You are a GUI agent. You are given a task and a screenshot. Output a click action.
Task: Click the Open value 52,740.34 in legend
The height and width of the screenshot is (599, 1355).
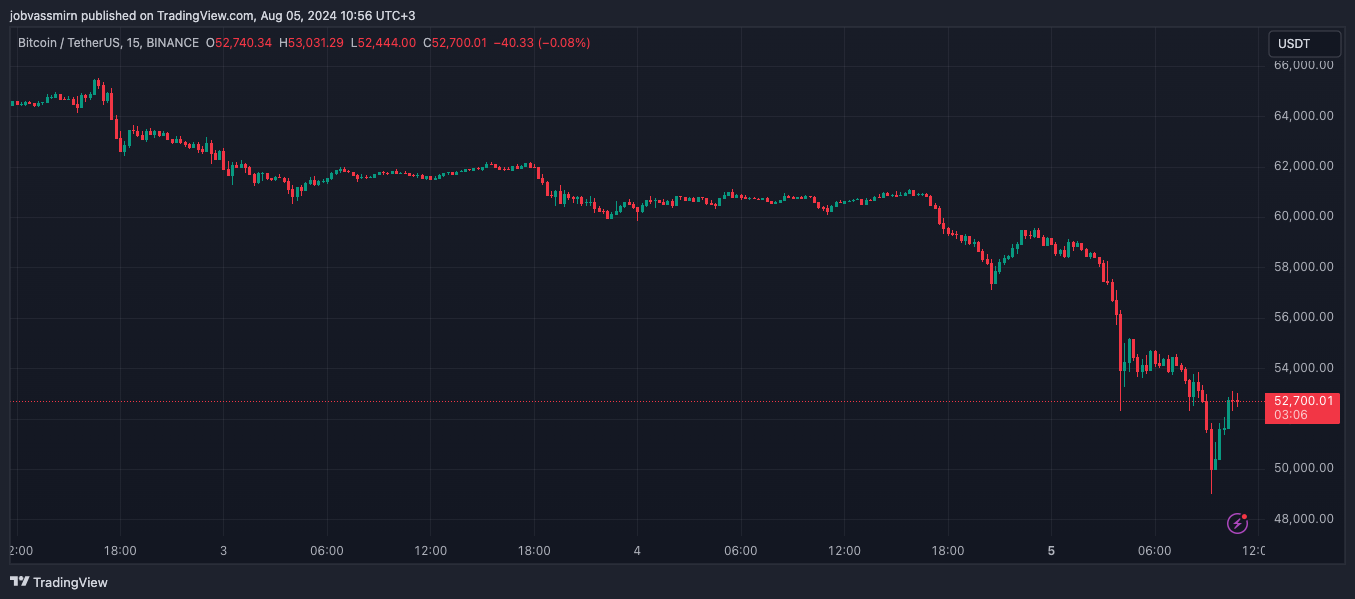[x=244, y=43]
